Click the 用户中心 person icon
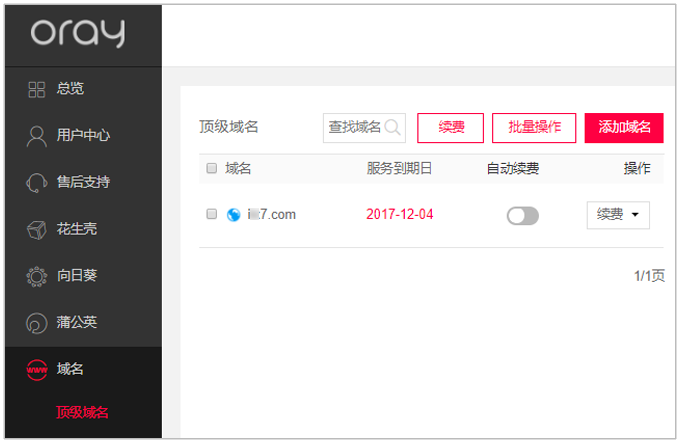 (36, 136)
